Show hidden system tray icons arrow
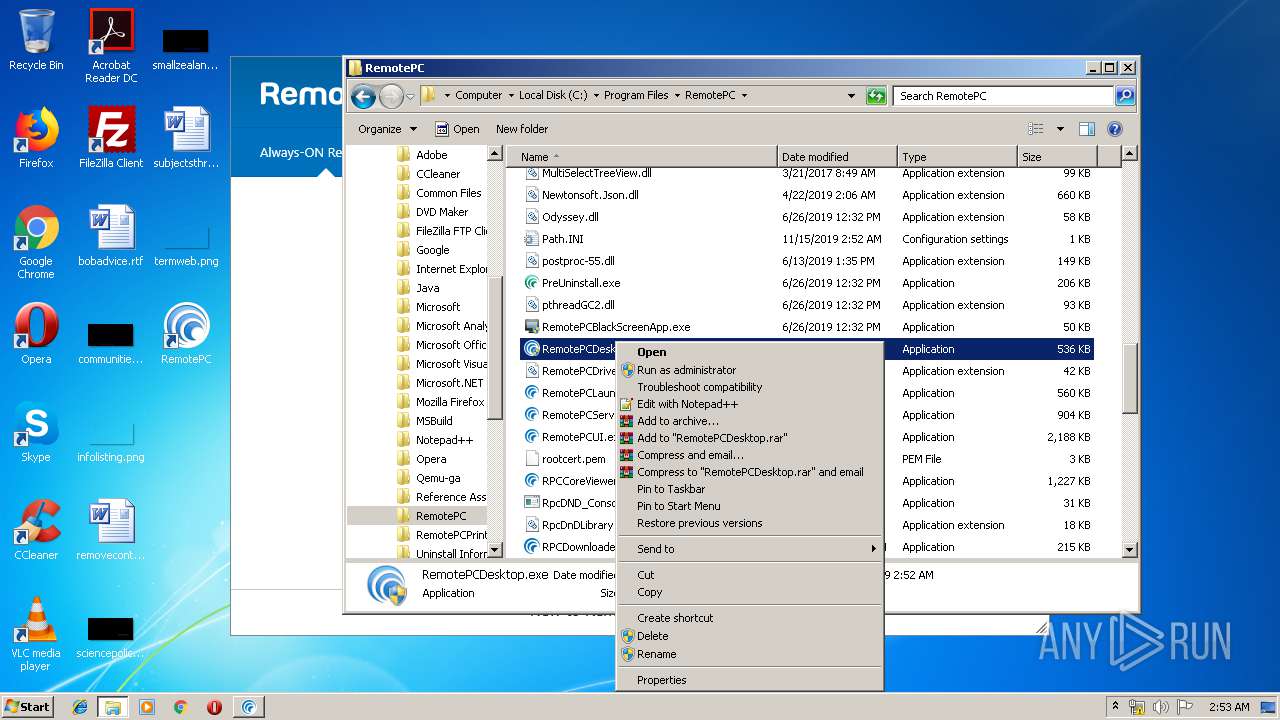1280x720 pixels. click(1115, 706)
